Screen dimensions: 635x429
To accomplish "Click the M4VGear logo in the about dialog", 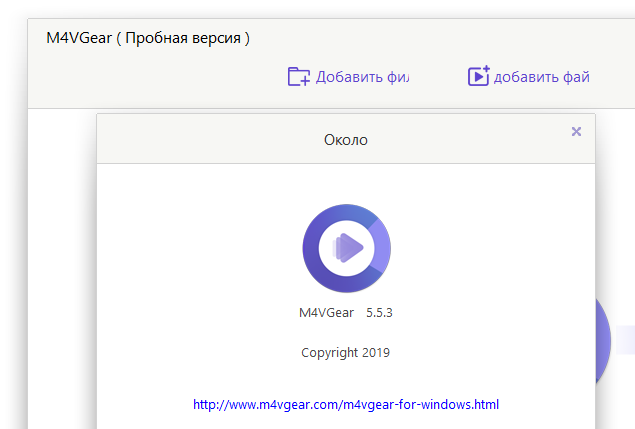I will coord(347,248).
